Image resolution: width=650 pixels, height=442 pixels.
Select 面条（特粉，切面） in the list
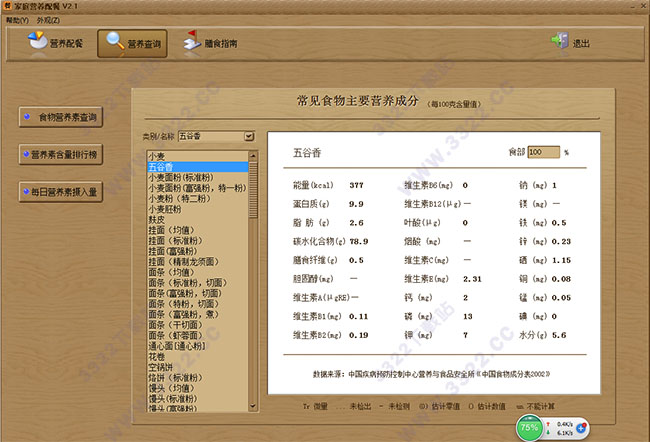tap(197, 304)
